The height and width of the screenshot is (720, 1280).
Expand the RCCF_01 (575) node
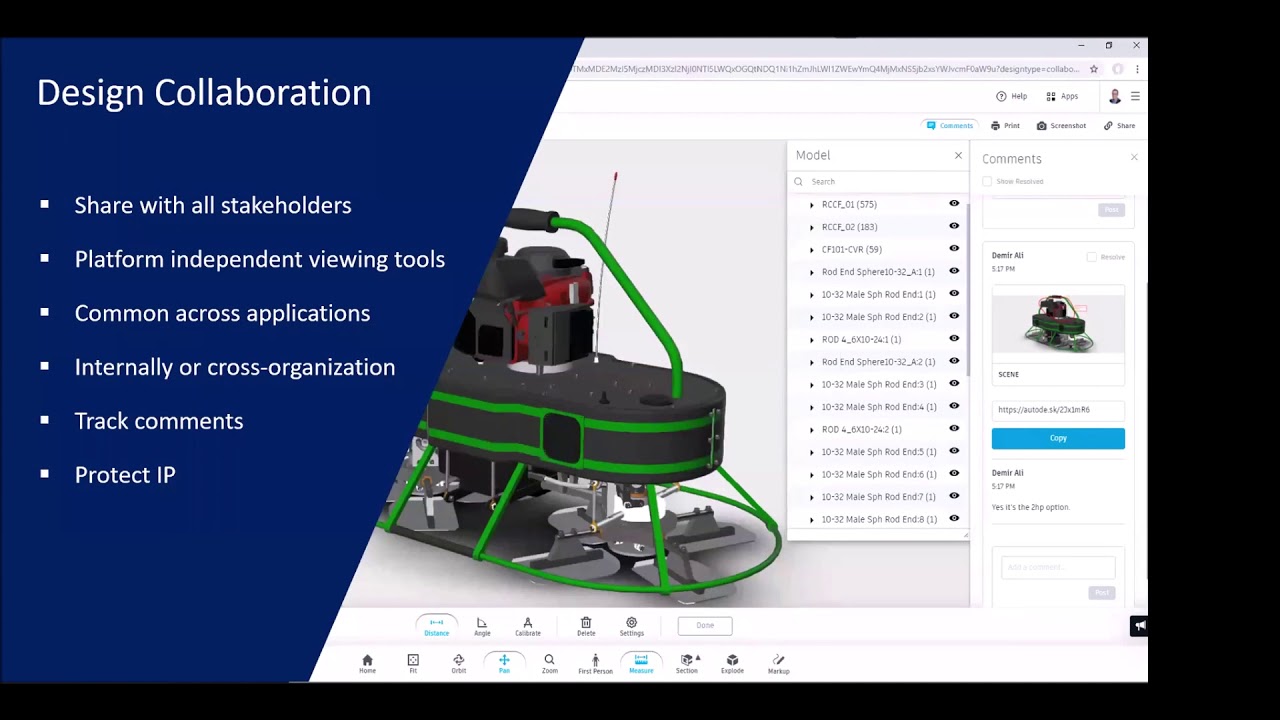(812, 204)
